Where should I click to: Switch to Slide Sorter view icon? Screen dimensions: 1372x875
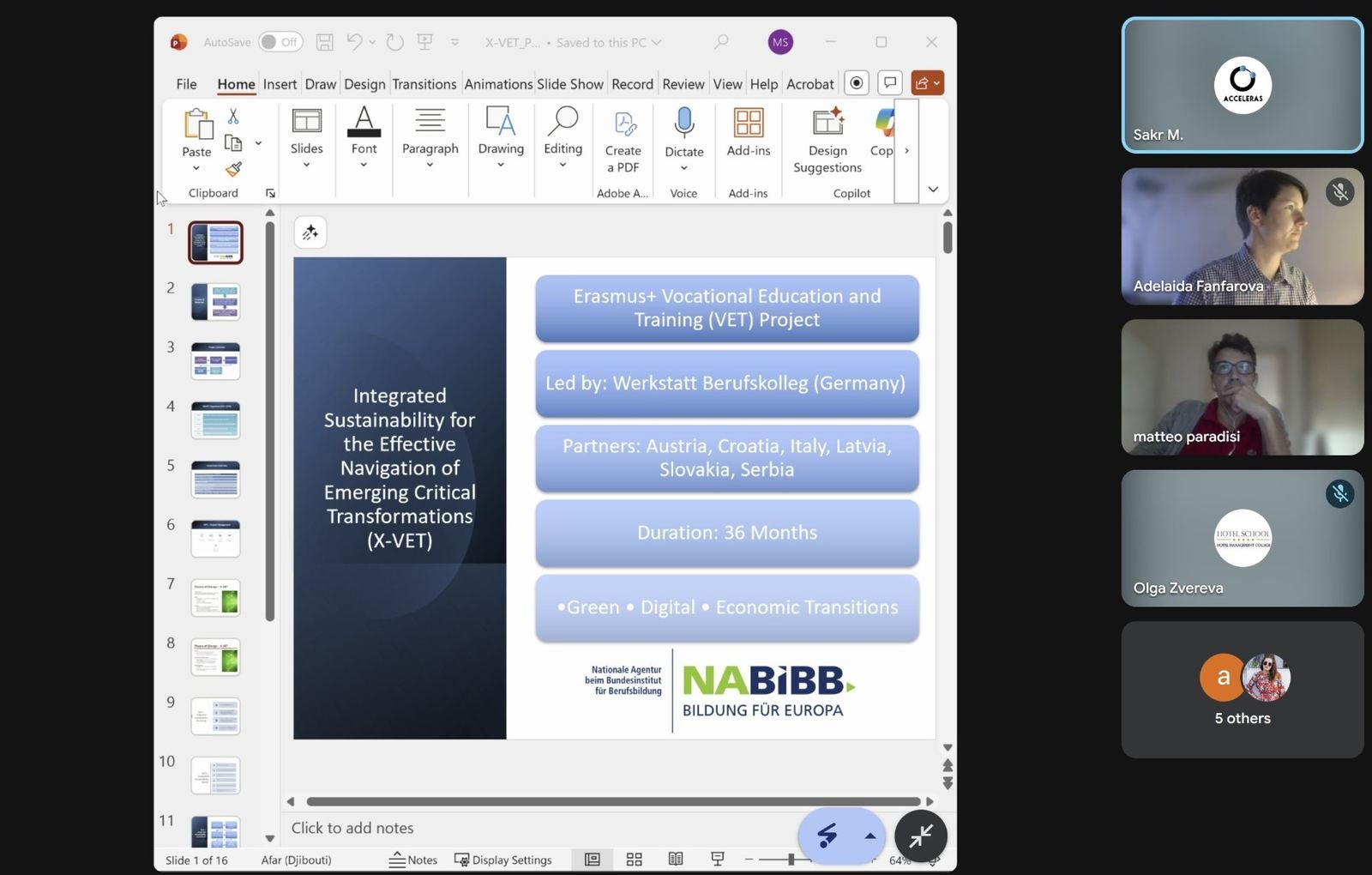[x=635, y=860]
